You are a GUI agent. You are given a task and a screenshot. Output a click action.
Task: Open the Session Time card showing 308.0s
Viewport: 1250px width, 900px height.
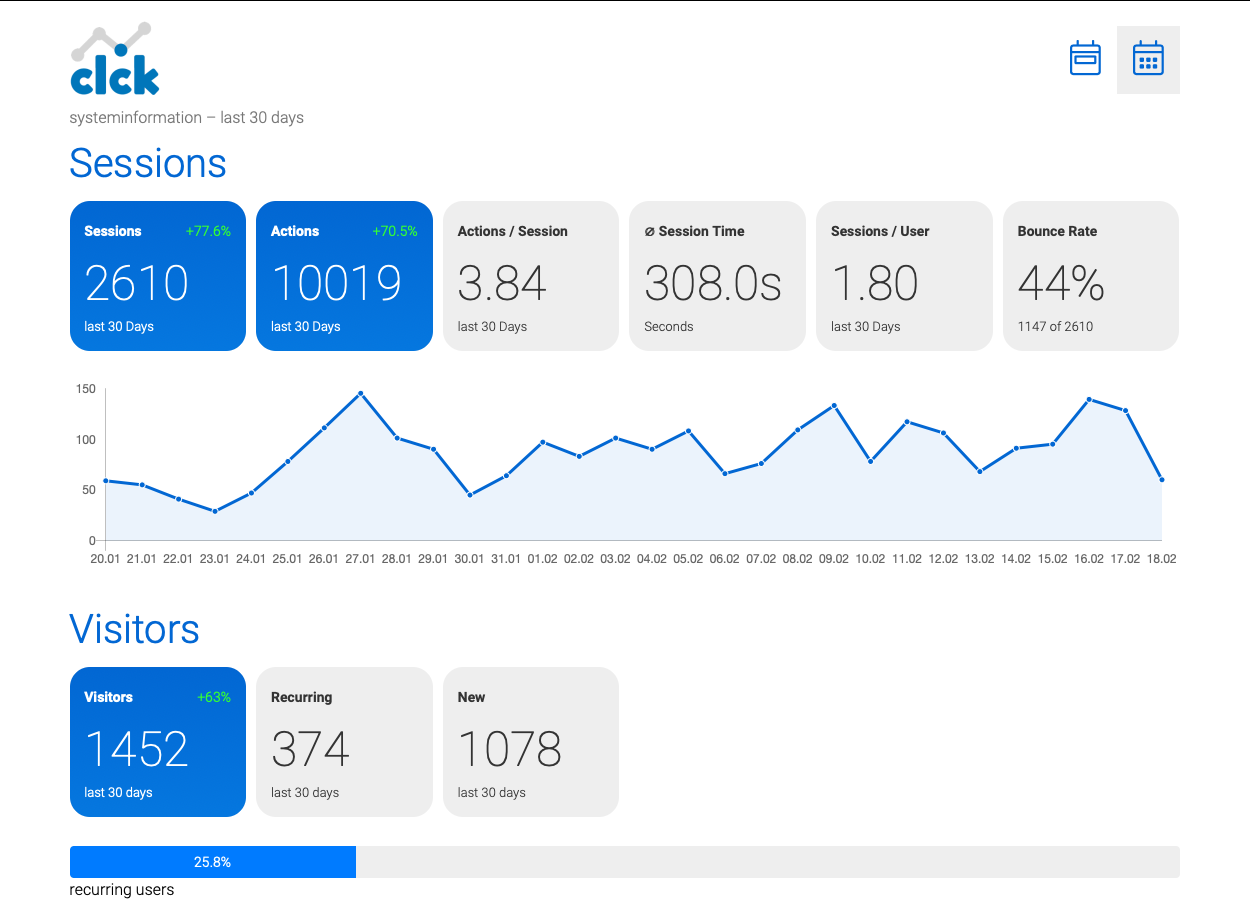pos(717,276)
